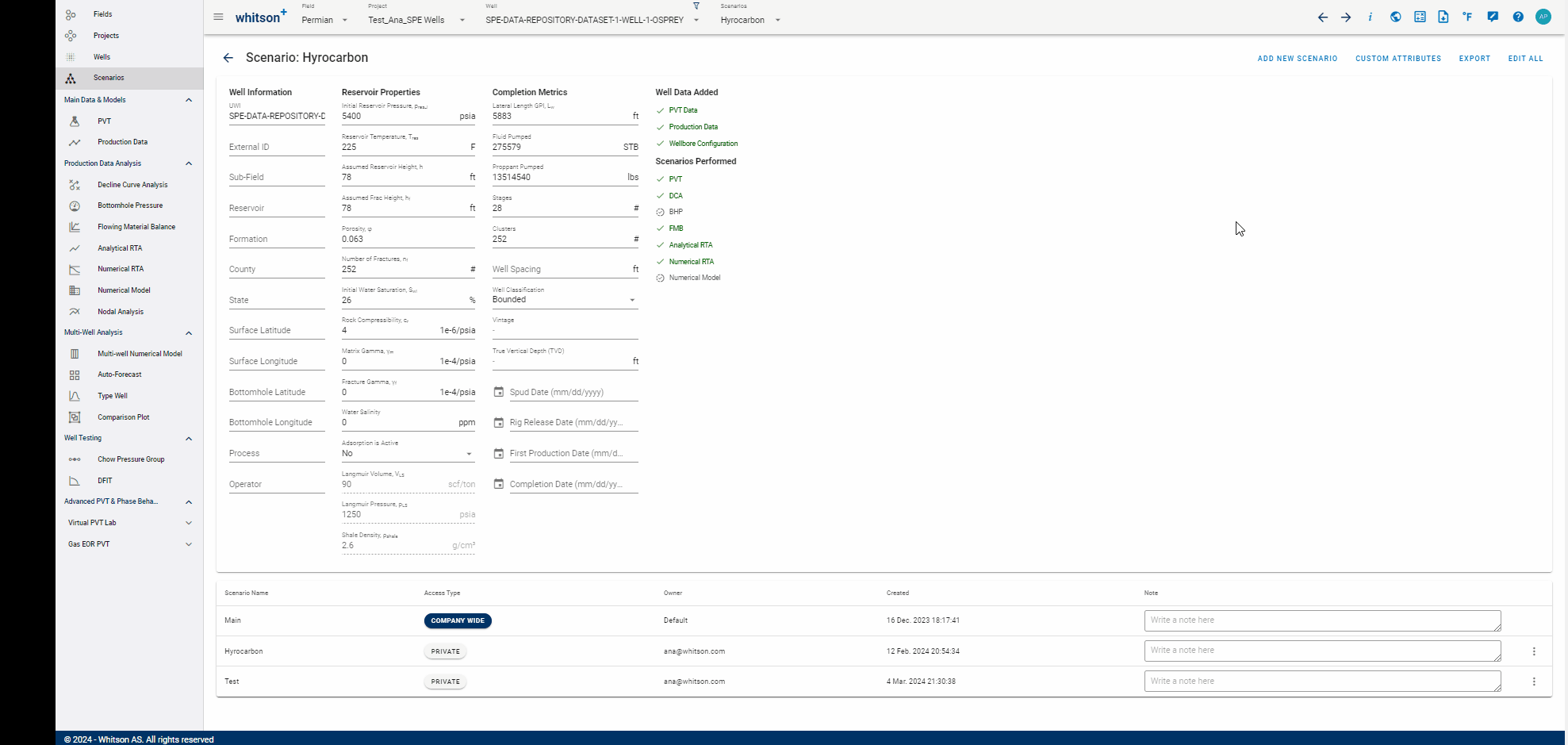This screenshot has height=745, width=1568.
Task: Open Comparison Plot module
Action: click(129, 417)
